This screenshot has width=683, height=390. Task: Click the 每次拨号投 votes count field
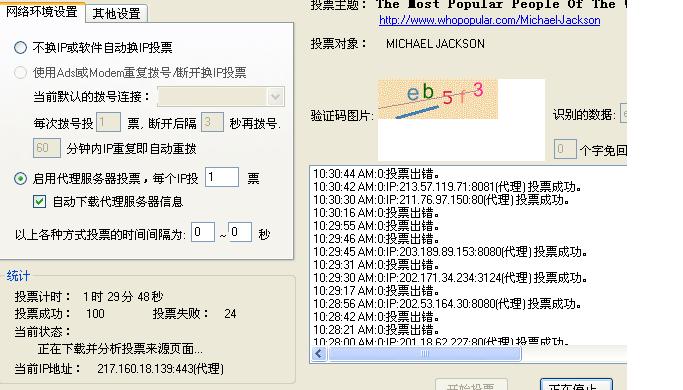click(x=108, y=122)
